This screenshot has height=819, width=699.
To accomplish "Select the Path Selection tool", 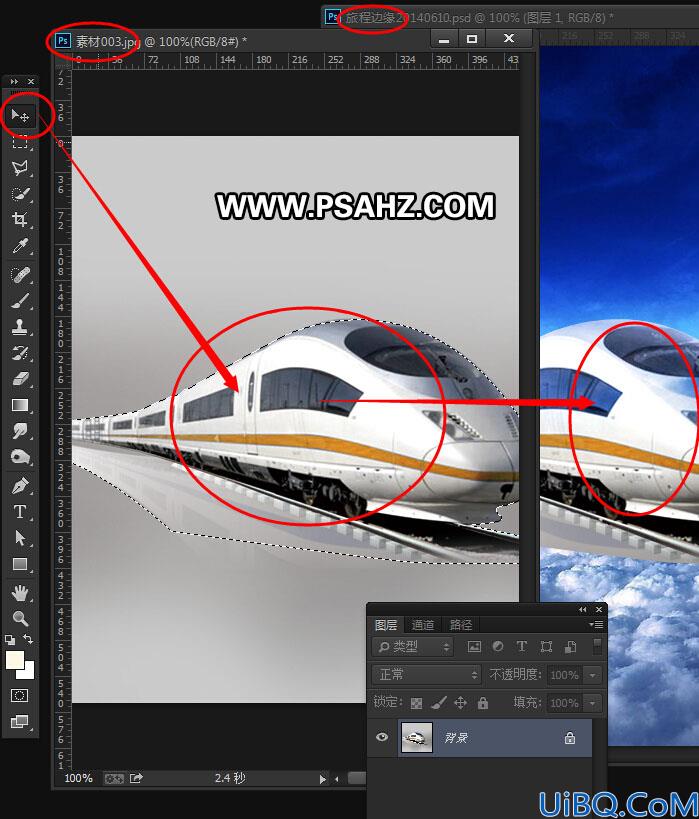I will [20, 538].
